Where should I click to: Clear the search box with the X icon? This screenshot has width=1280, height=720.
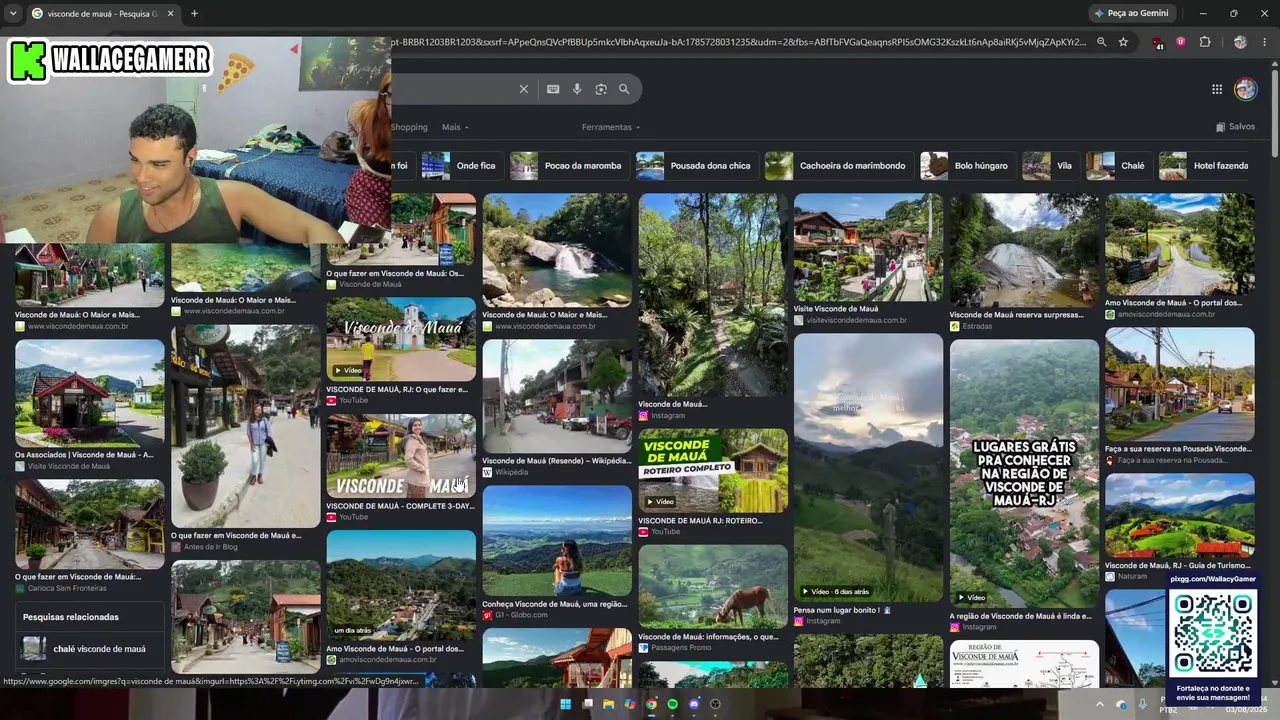(x=523, y=89)
